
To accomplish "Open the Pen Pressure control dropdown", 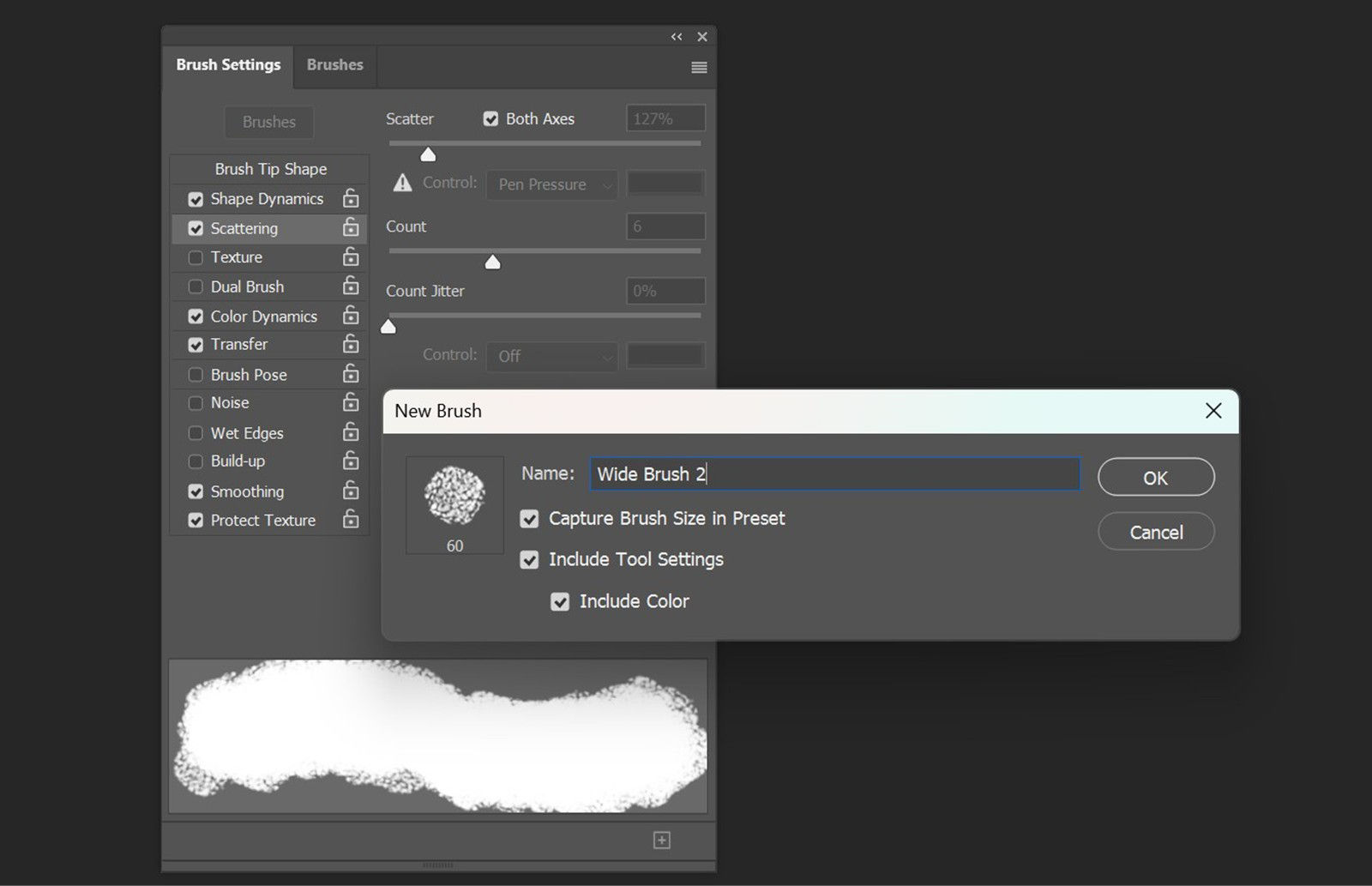I will pyautogui.click(x=551, y=184).
